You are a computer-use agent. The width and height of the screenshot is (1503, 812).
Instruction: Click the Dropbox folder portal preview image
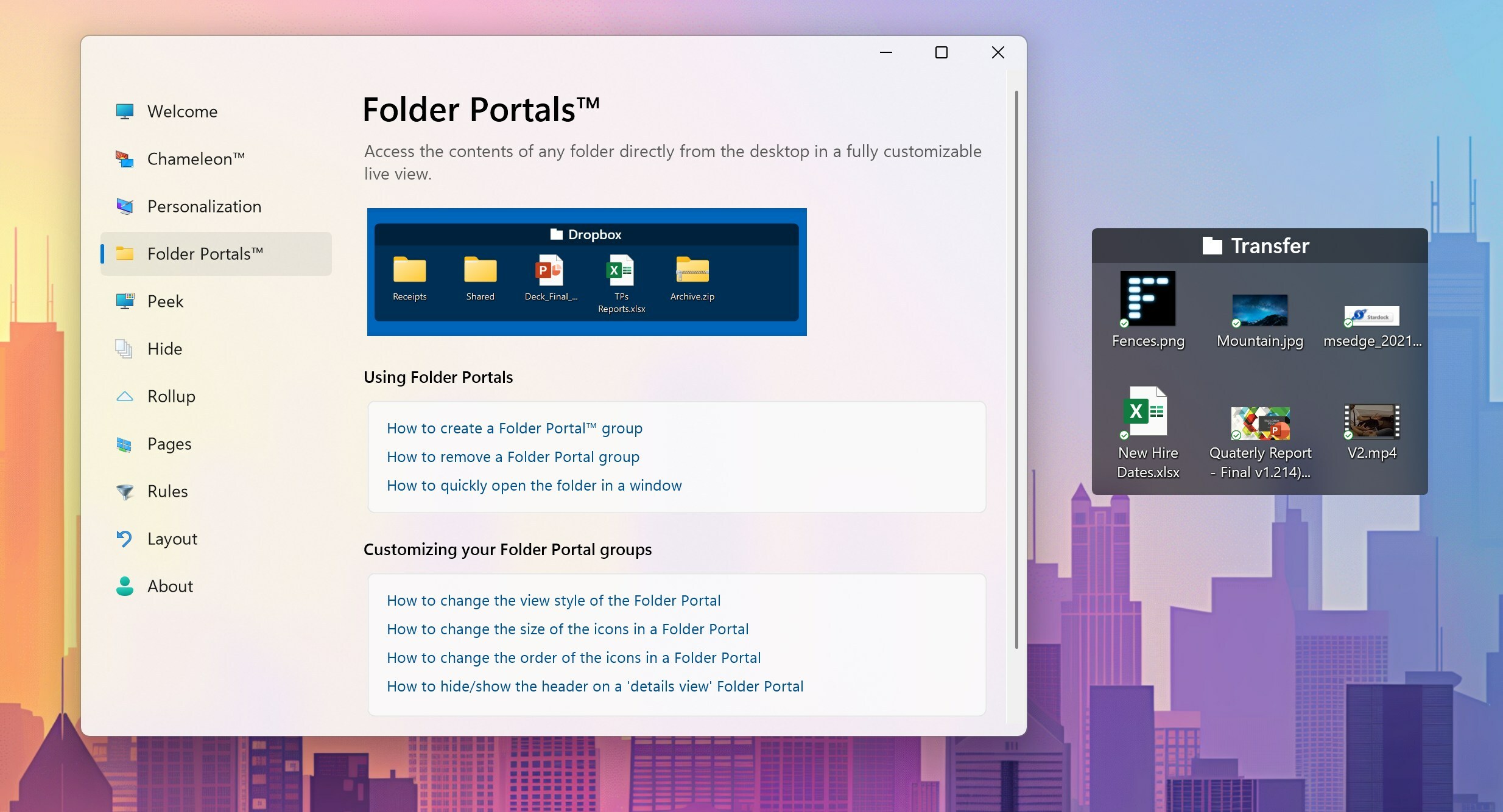586,272
